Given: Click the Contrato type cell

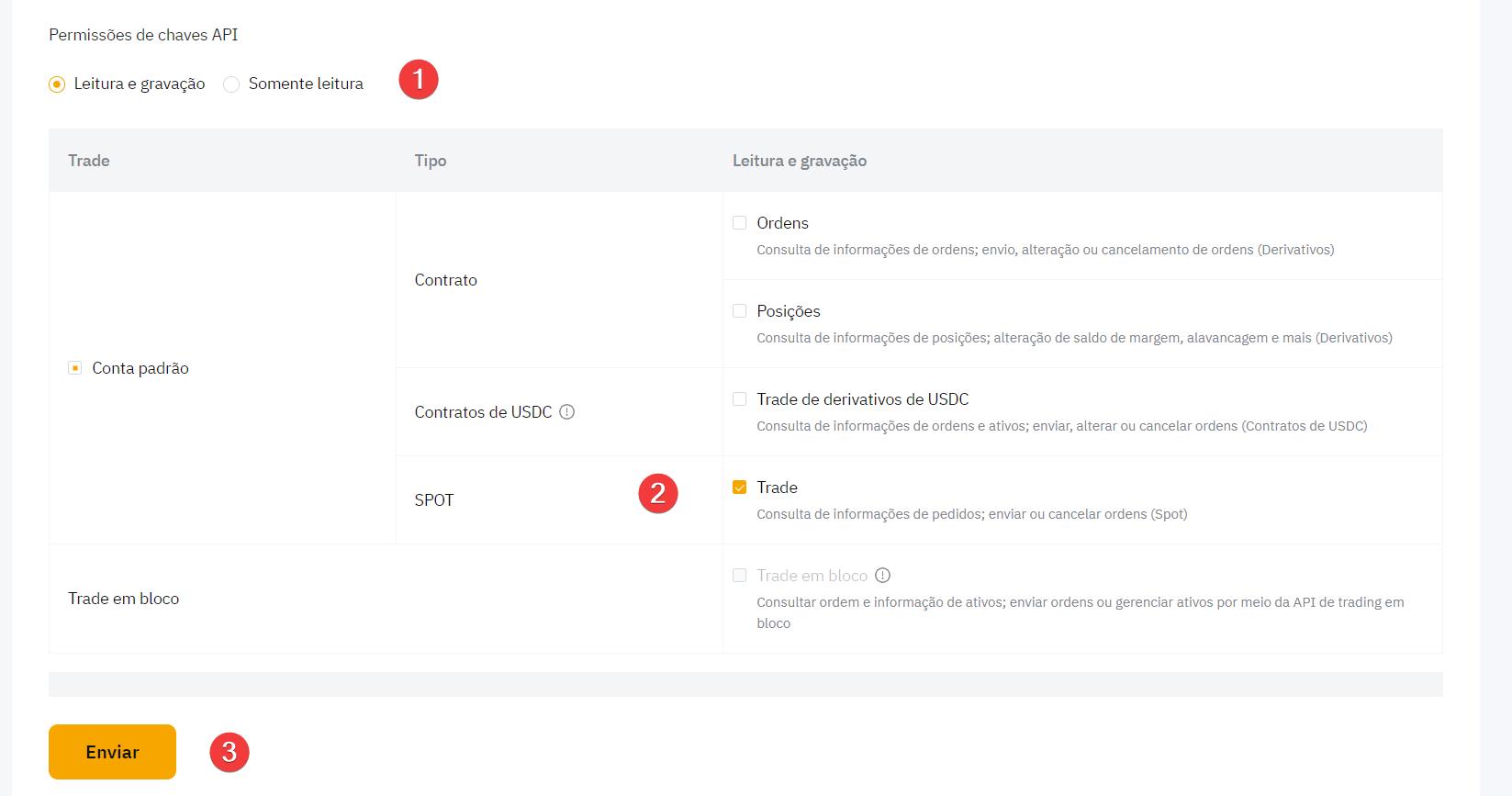Looking at the screenshot, I should tap(446, 280).
